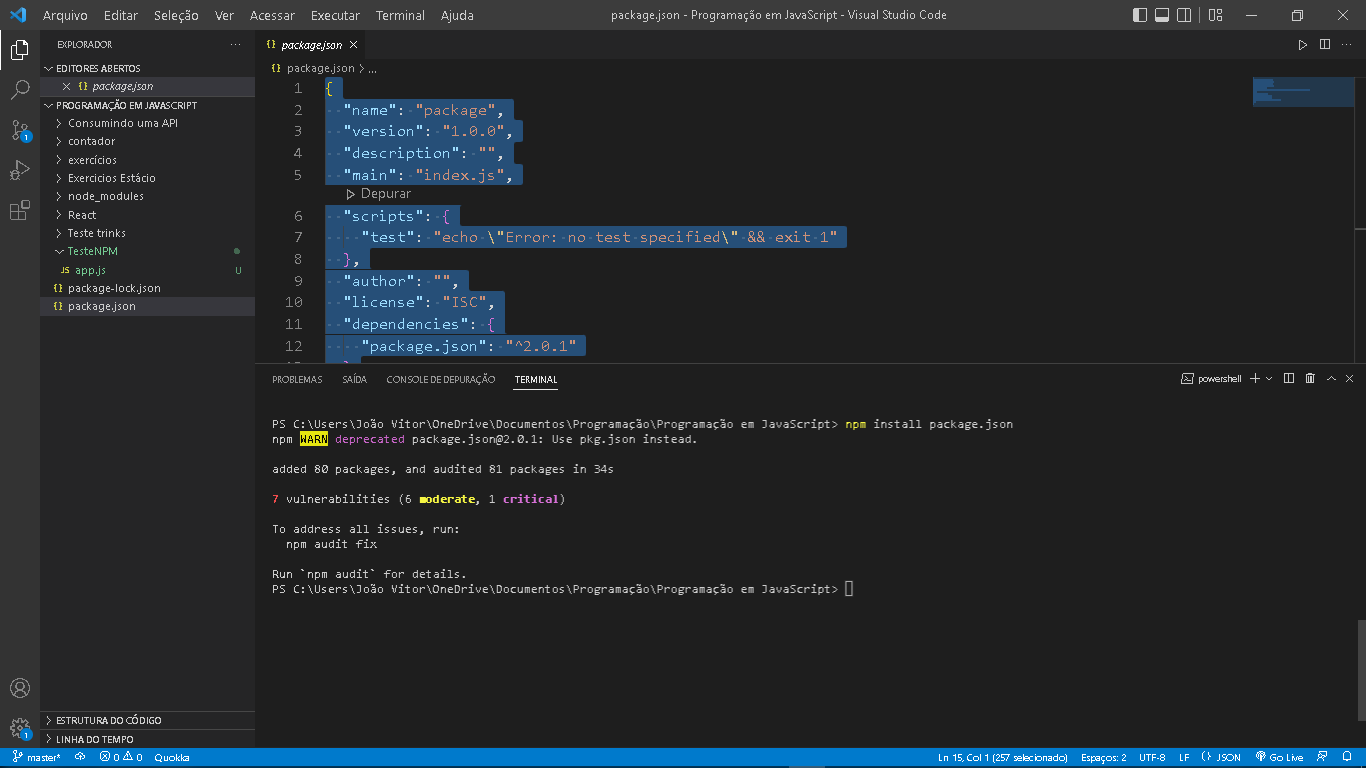1366x768 pixels.
Task: Expand the node_modules folder
Action: 147,196
